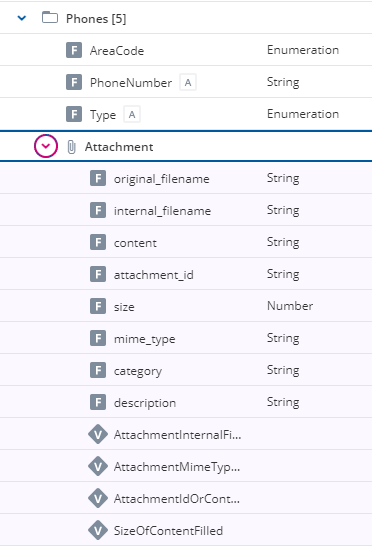Click the V diamond icon of SizeOfContentFilled
372x549 pixels.
(98, 530)
